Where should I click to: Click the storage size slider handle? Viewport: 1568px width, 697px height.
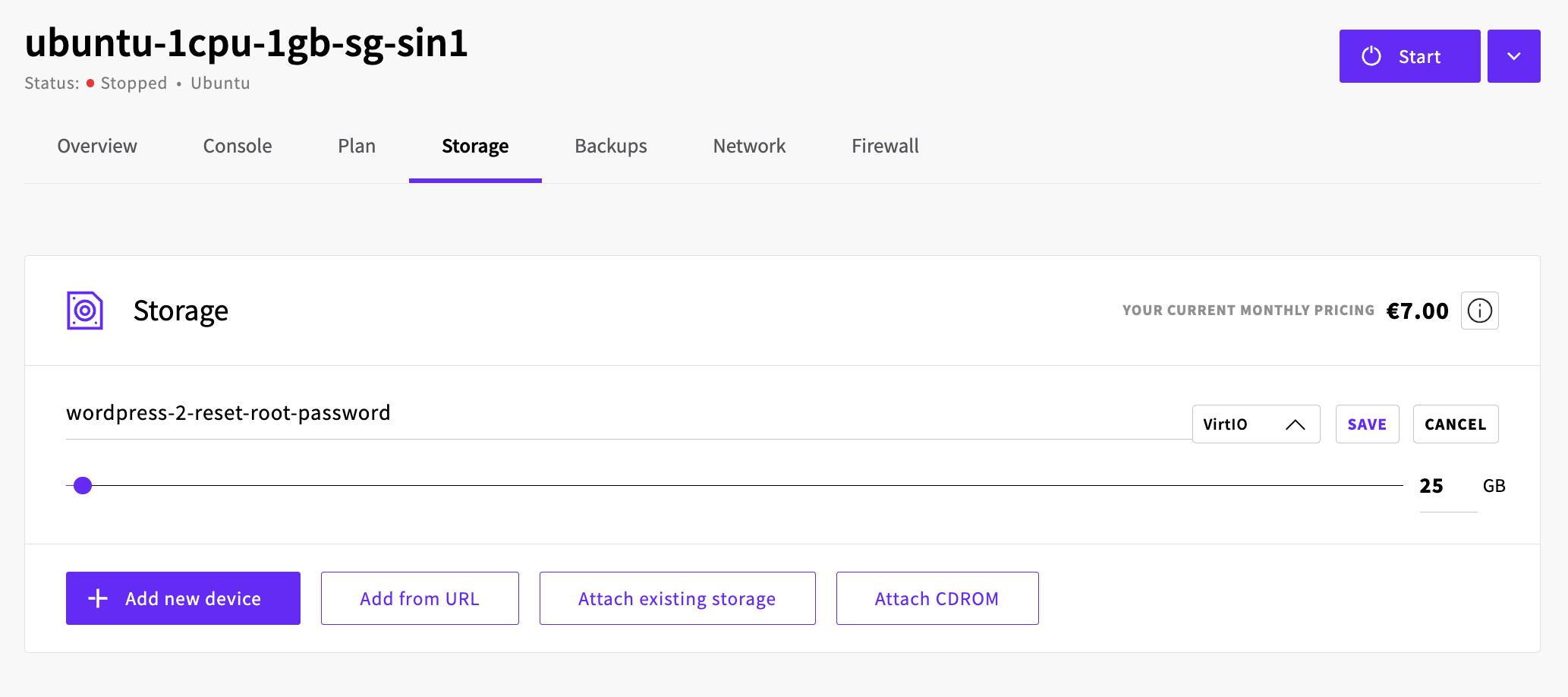[x=83, y=485]
